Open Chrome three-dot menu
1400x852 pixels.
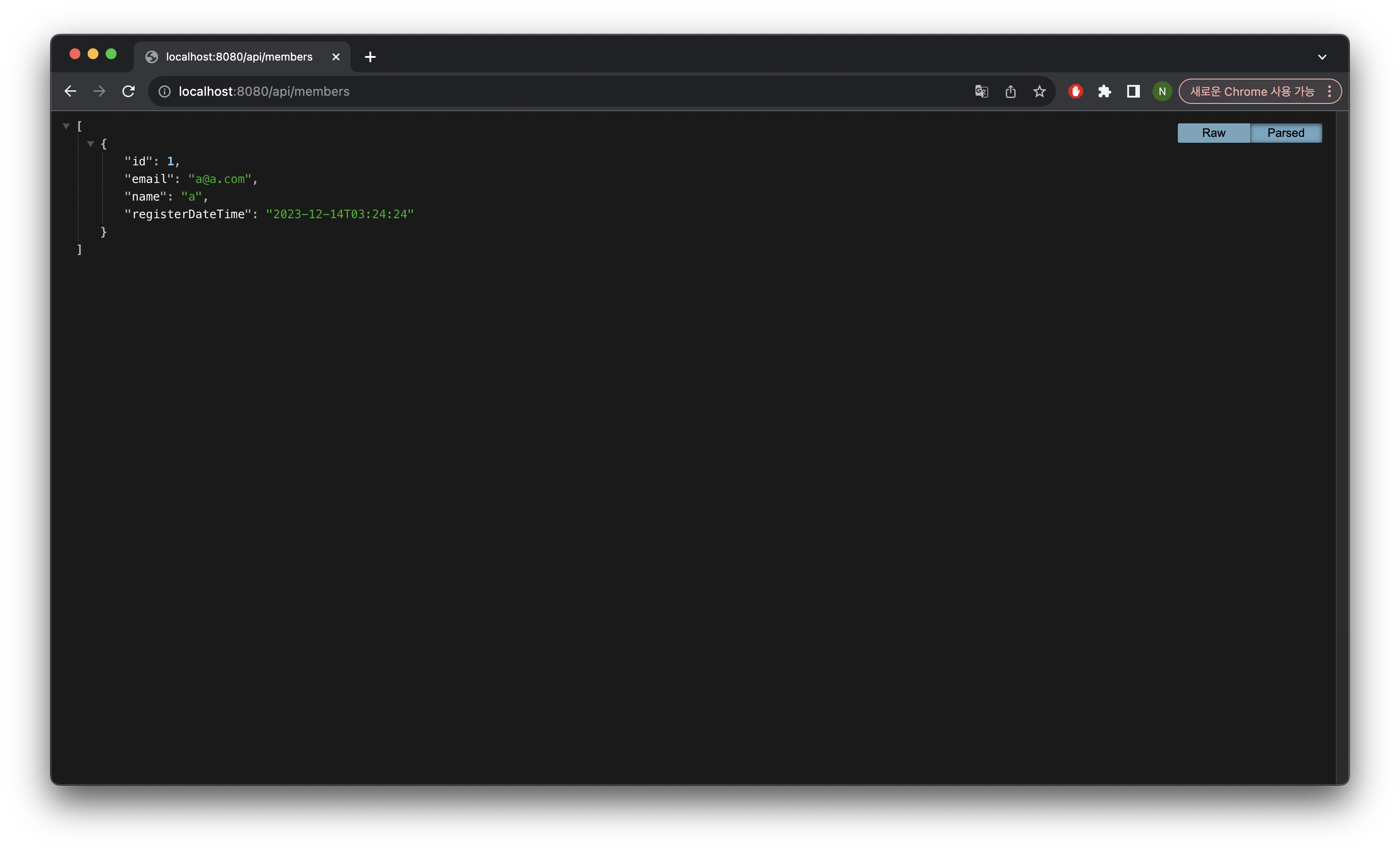(x=1330, y=92)
